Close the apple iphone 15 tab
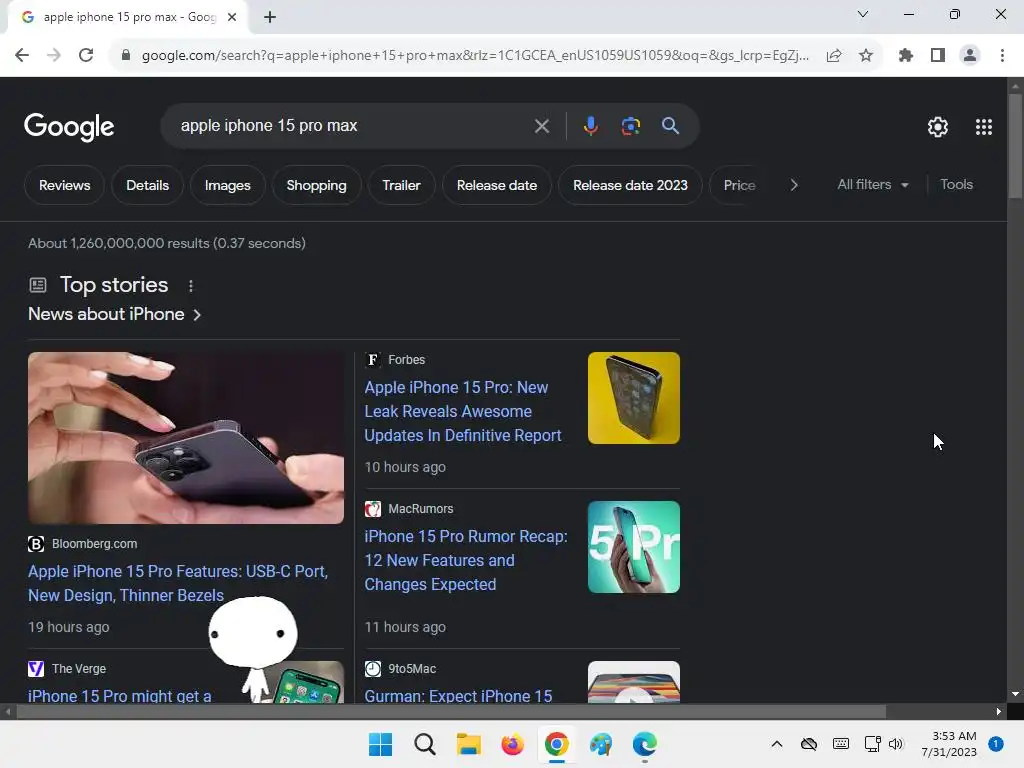Screen dimensions: 1024x768 pyautogui.click(x=232, y=18)
